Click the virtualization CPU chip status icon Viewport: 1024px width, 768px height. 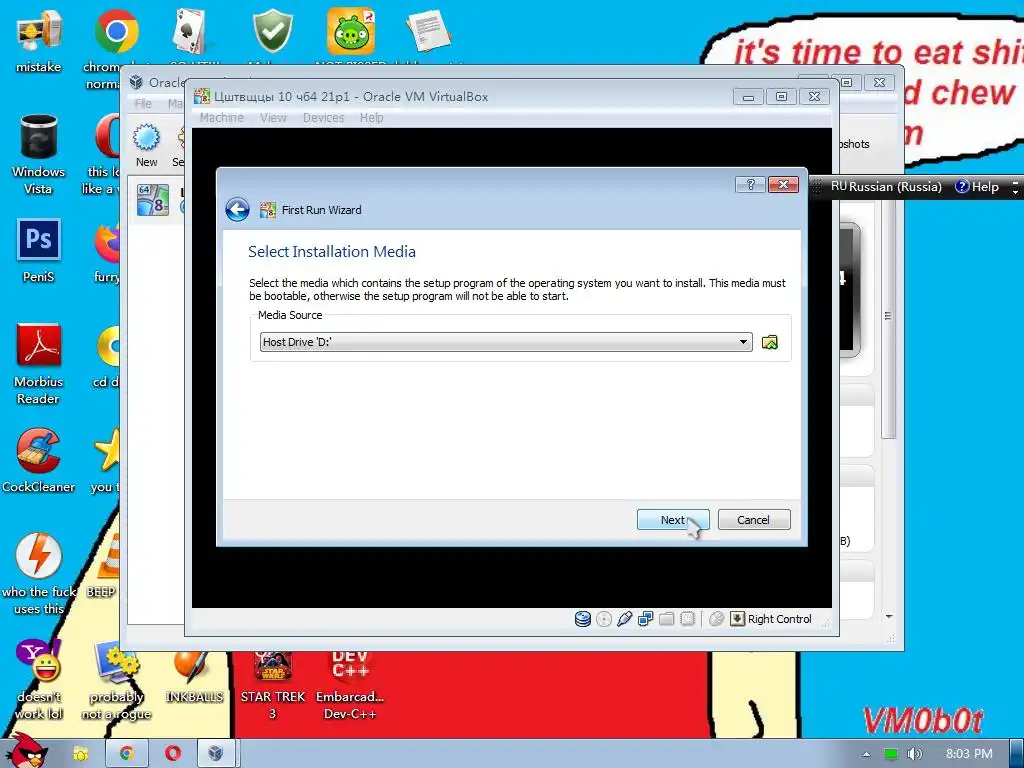tap(688, 619)
